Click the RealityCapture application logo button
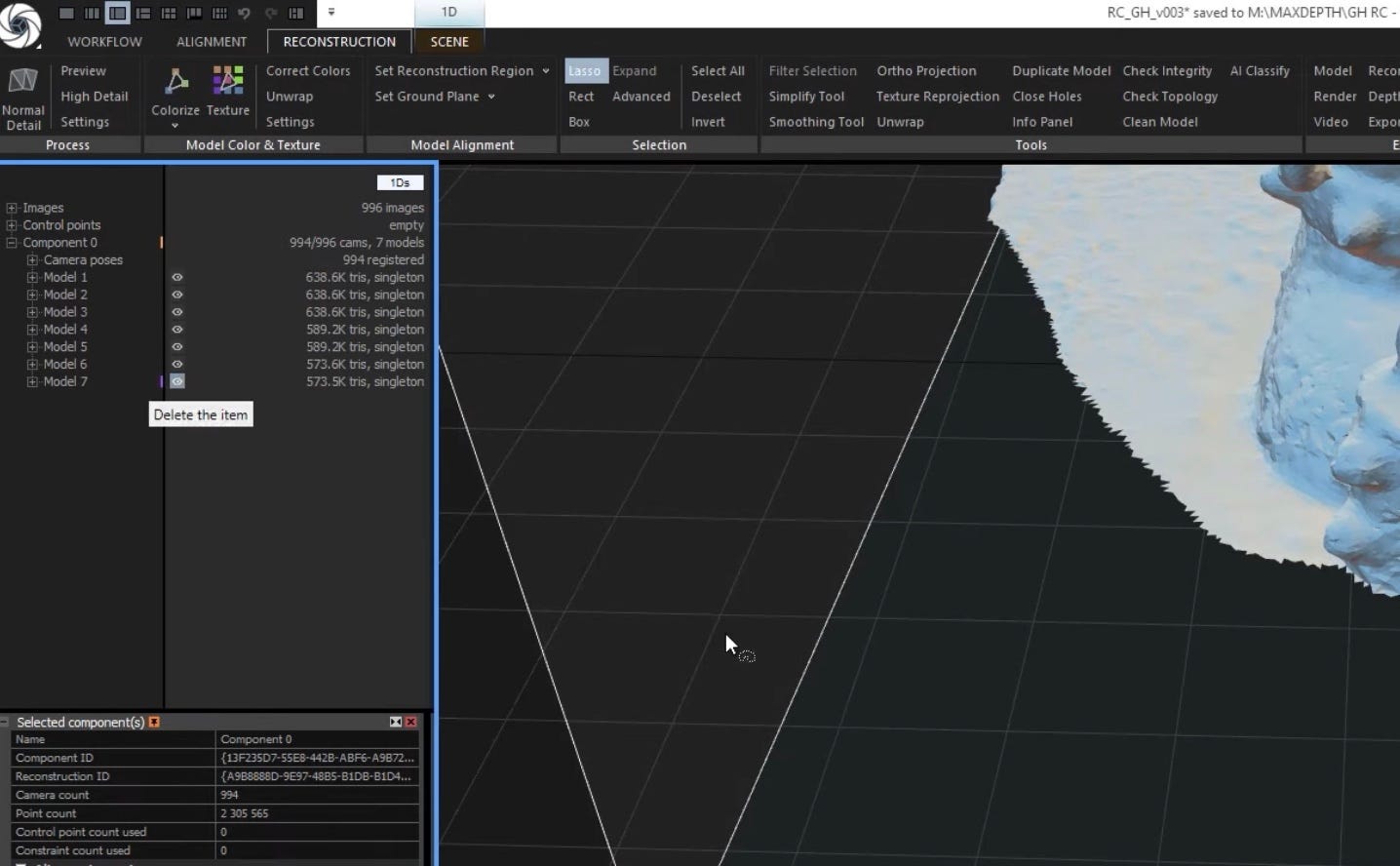 [x=20, y=23]
